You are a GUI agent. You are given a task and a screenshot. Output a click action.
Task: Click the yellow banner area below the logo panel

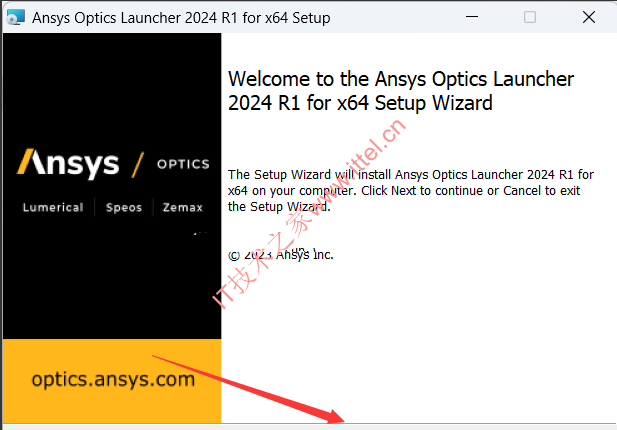click(x=112, y=381)
